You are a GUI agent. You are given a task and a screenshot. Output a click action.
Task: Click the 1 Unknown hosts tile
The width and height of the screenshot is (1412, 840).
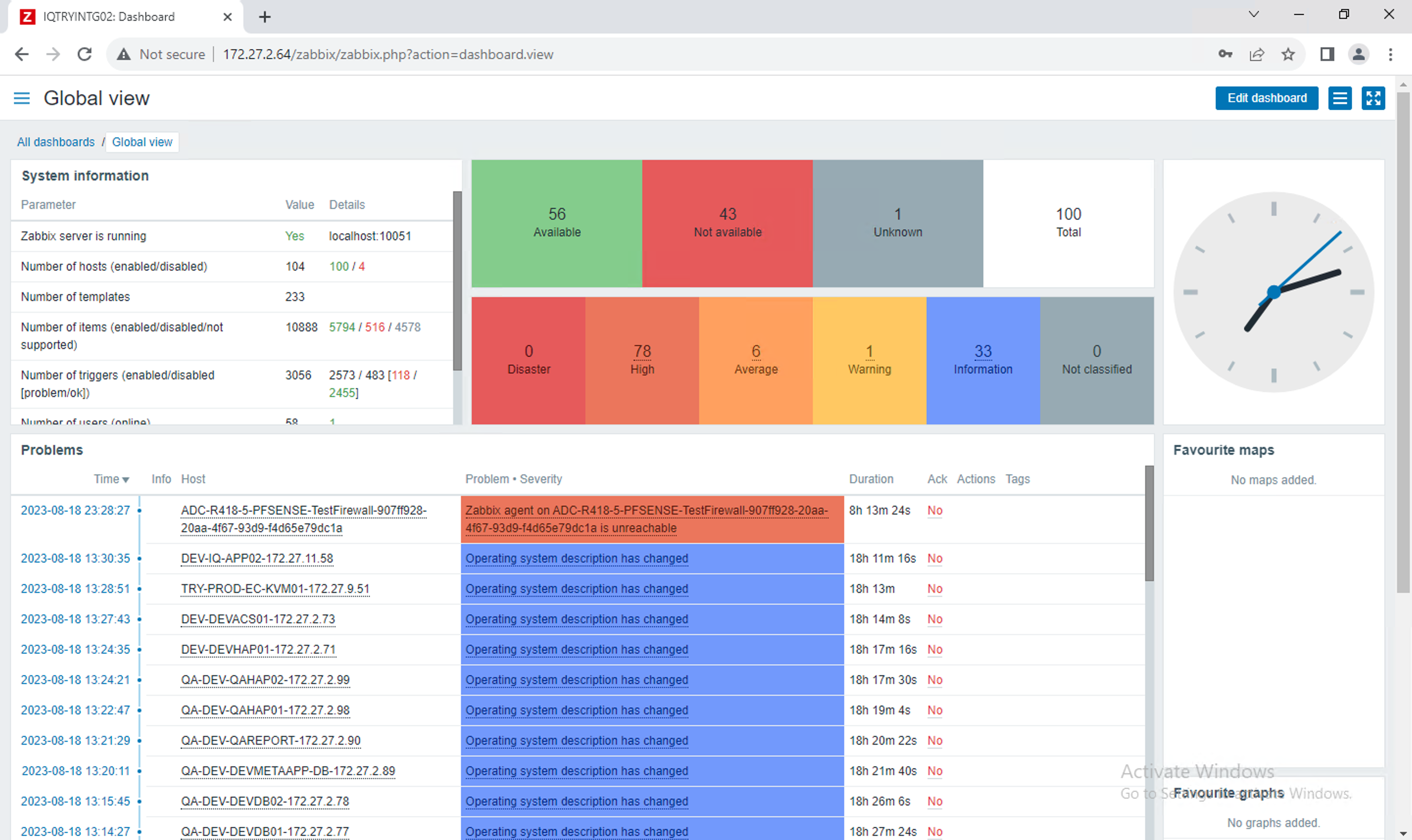898,223
